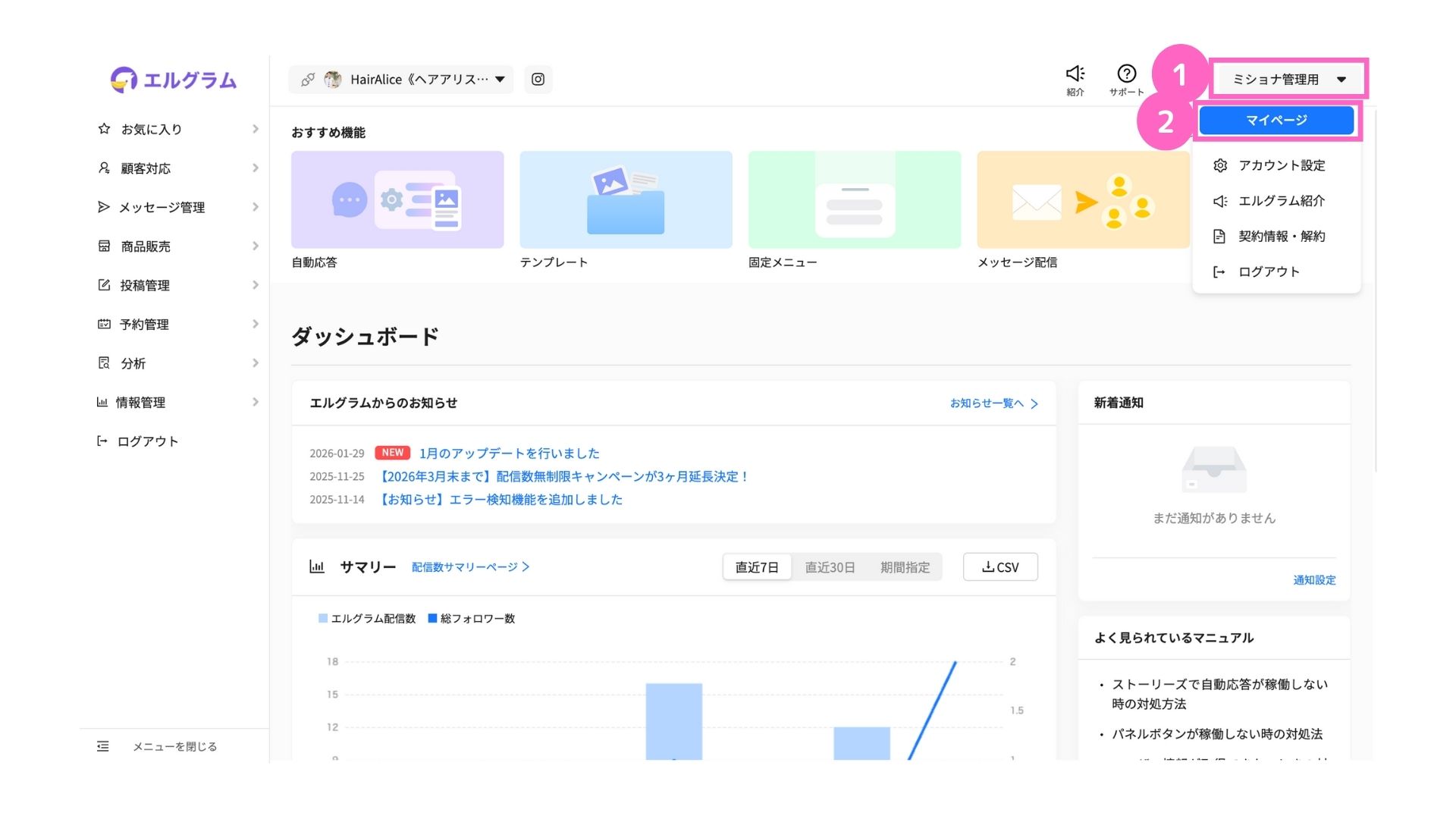Toggle the ミショナ管理用 user dropdown
The image size is (1456, 819).
1288,80
